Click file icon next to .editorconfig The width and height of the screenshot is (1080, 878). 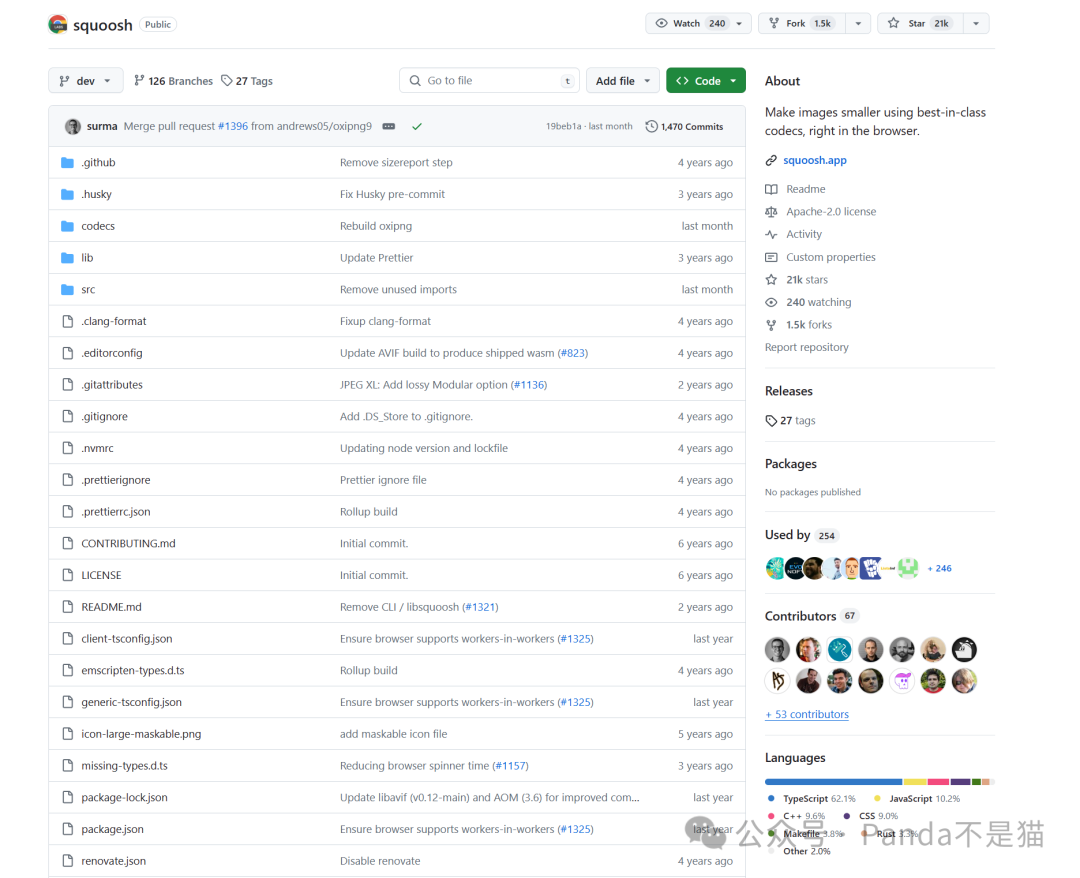68,353
